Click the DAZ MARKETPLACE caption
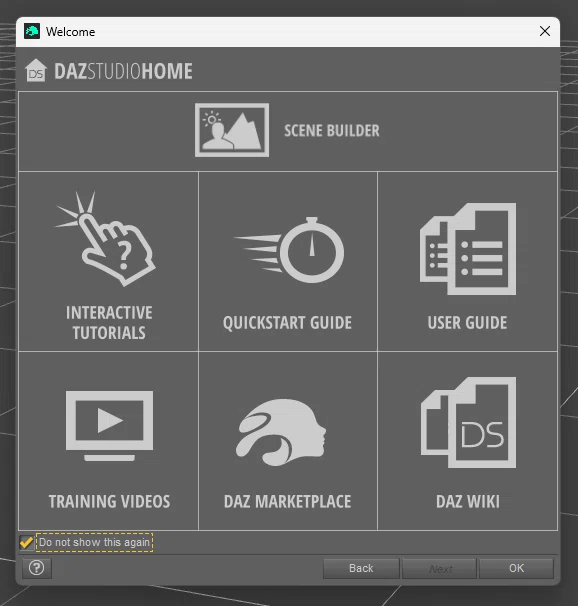The image size is (578, 606). (287, 501)
